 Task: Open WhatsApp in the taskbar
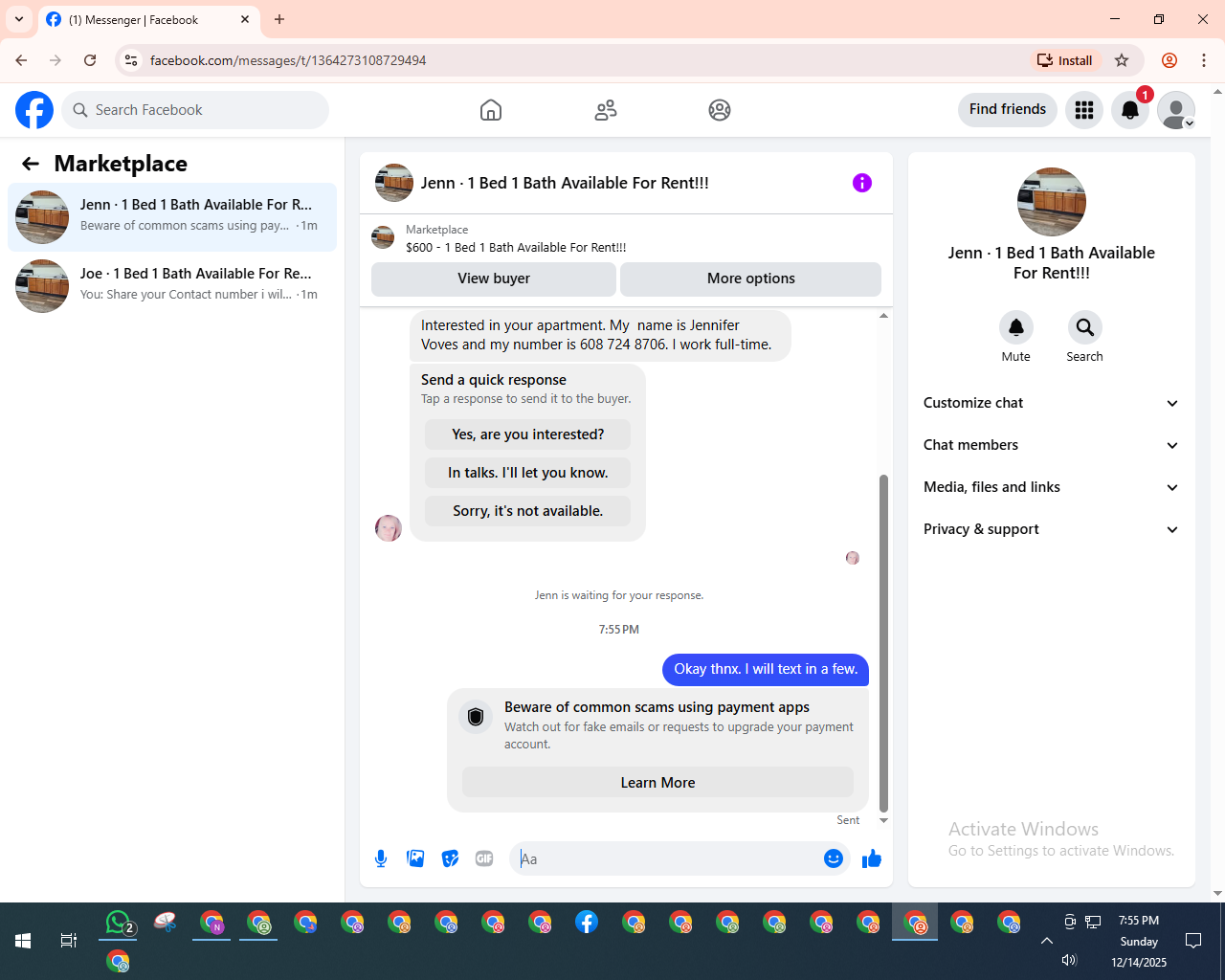(119, 923)
